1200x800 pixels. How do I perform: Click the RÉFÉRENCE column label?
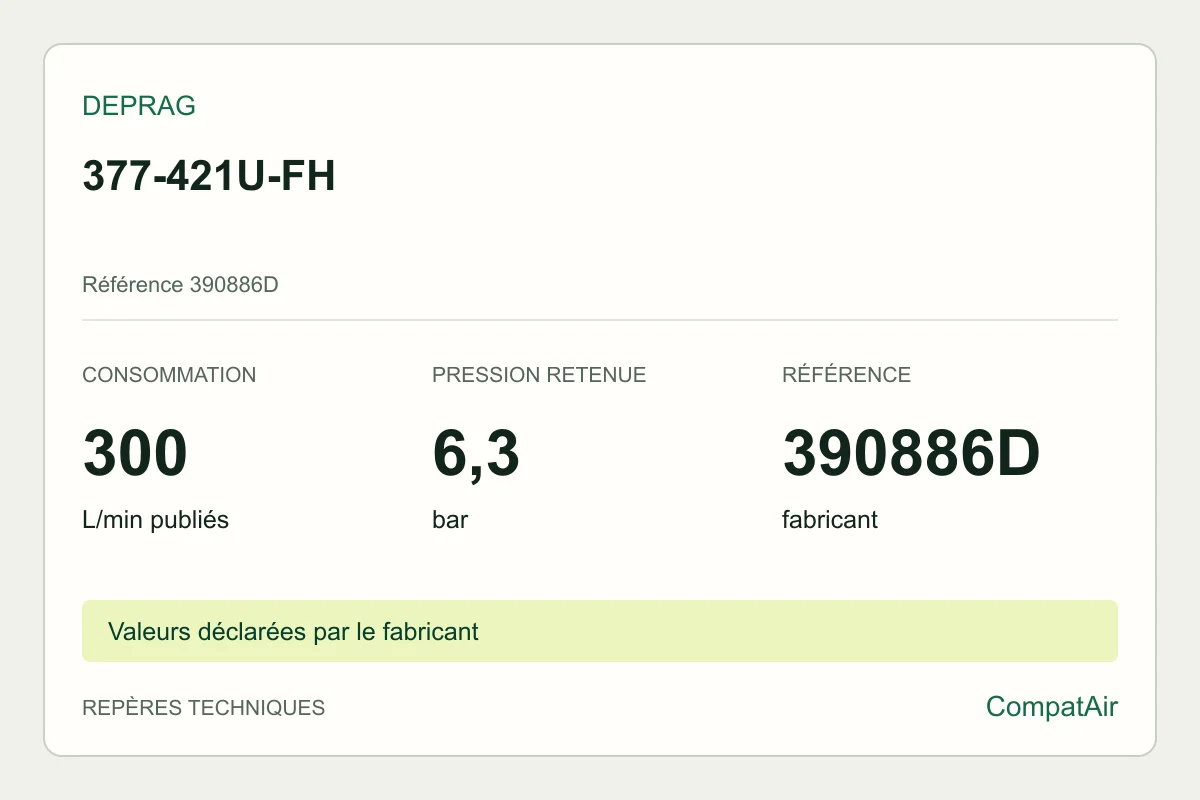pos(846,375)
